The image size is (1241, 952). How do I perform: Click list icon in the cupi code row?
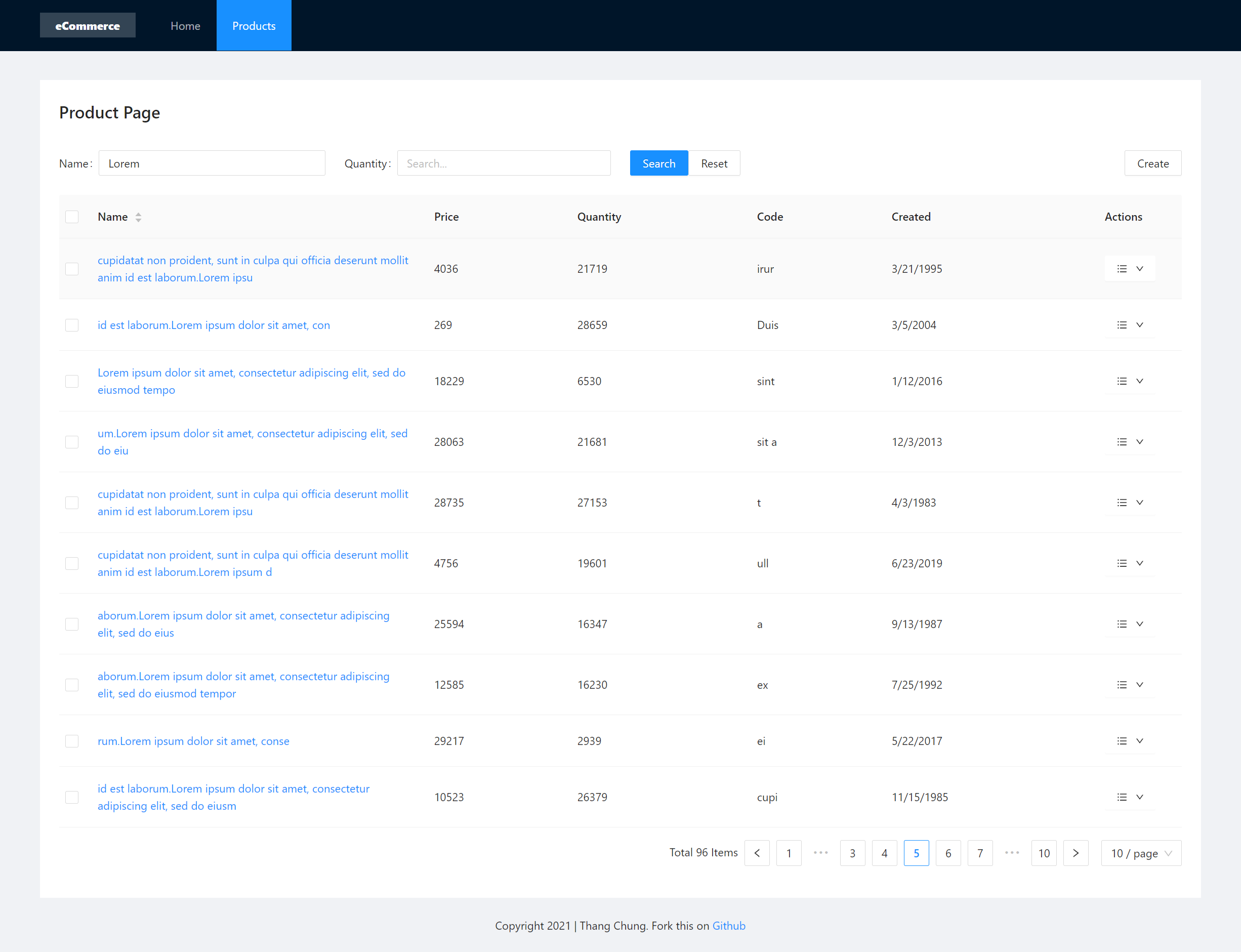[x=1122, y=797]
